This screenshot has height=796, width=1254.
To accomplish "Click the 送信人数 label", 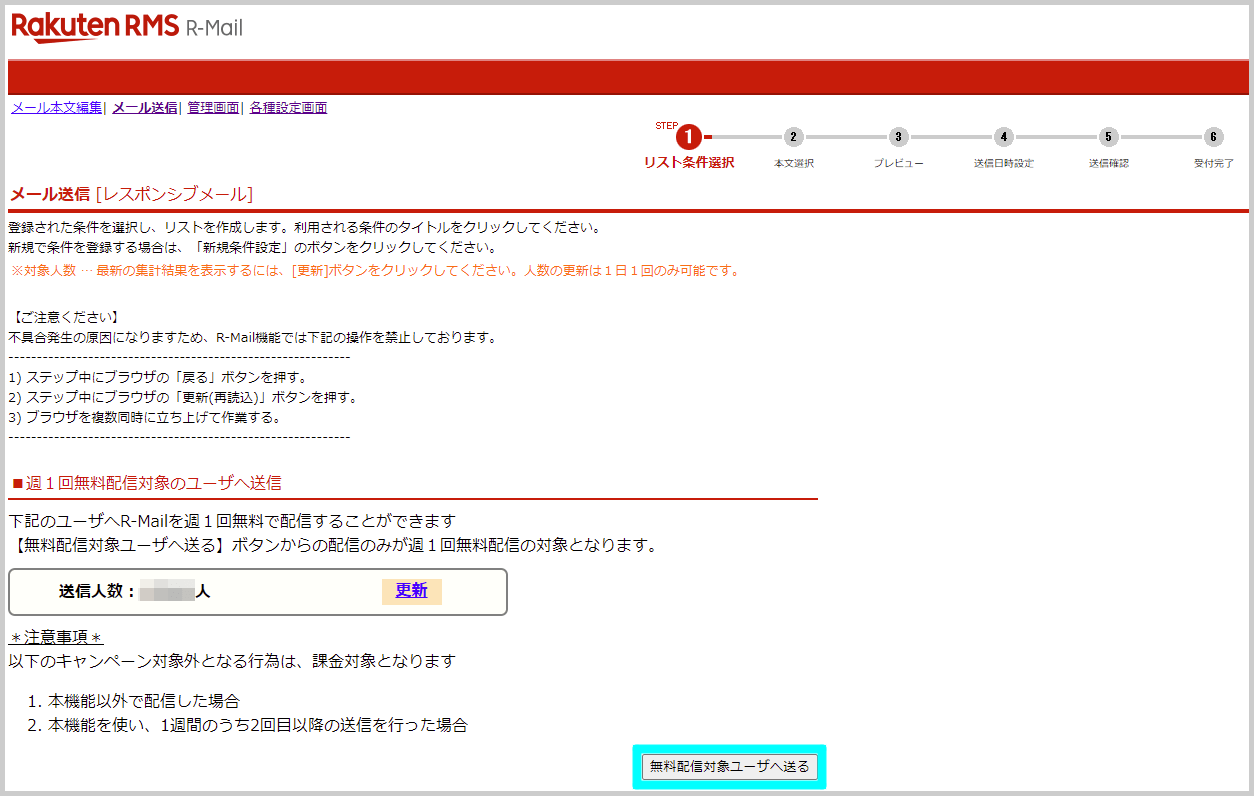I will point(97,591).
